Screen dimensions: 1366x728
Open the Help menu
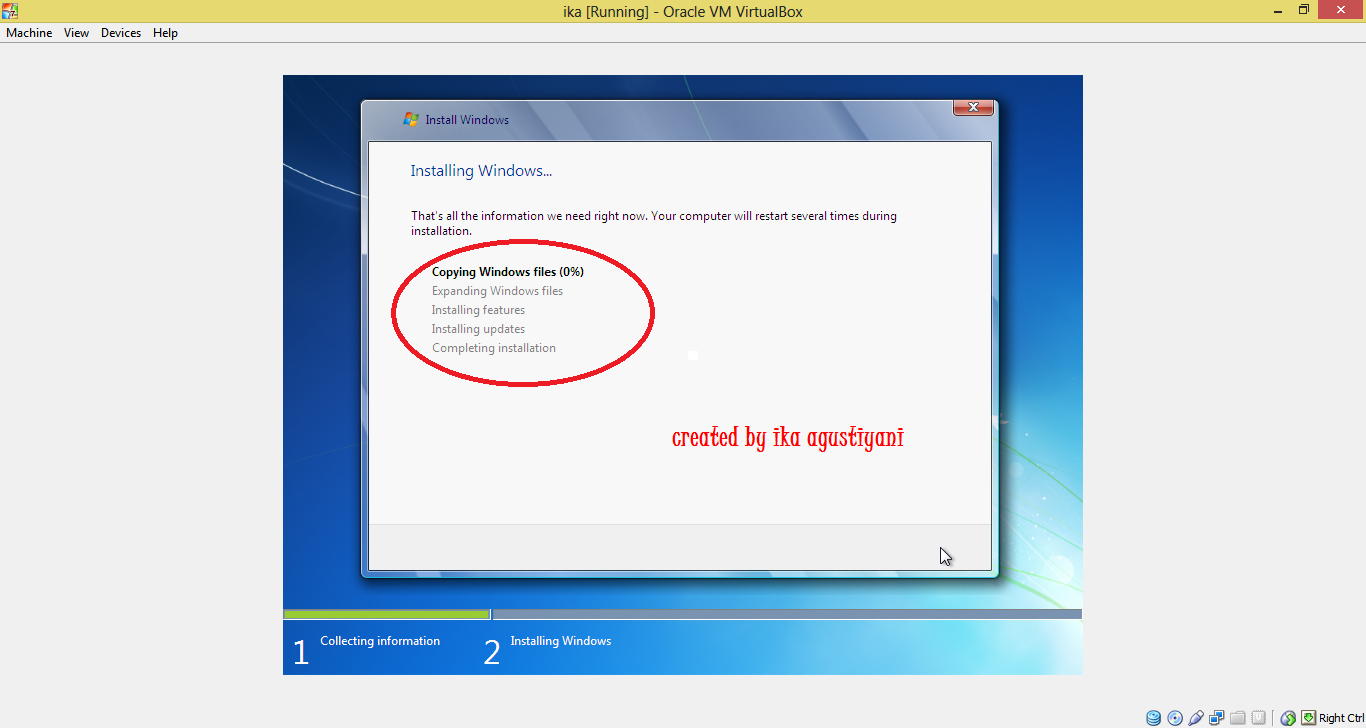[x=165, y=32]
